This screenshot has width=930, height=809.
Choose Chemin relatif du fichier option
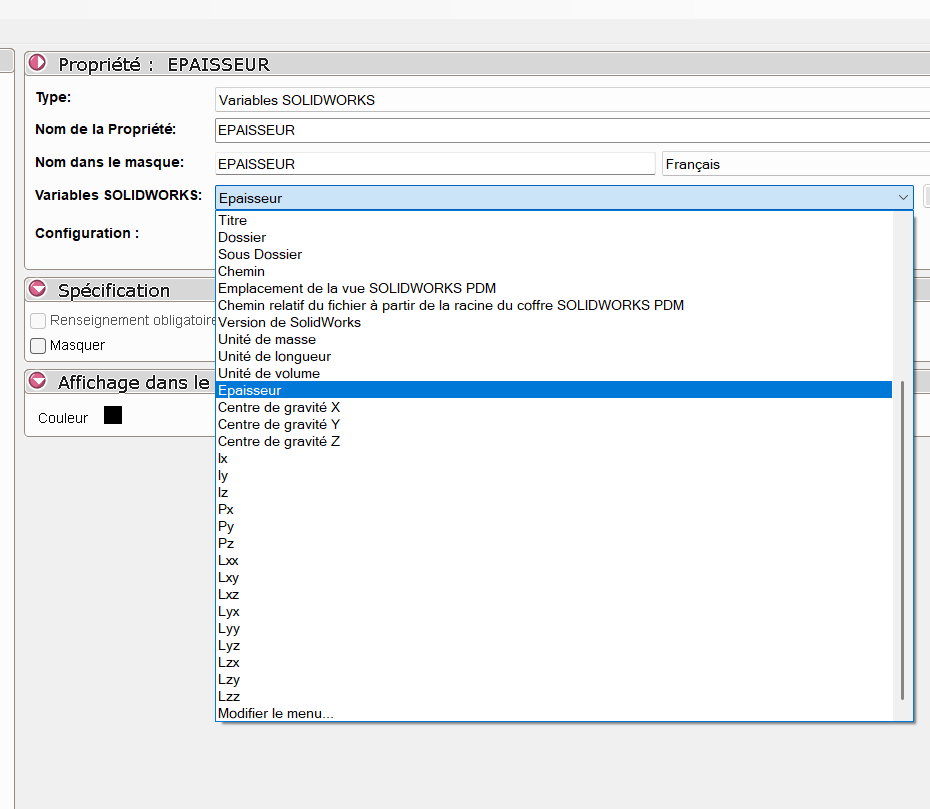pos(554,305)
